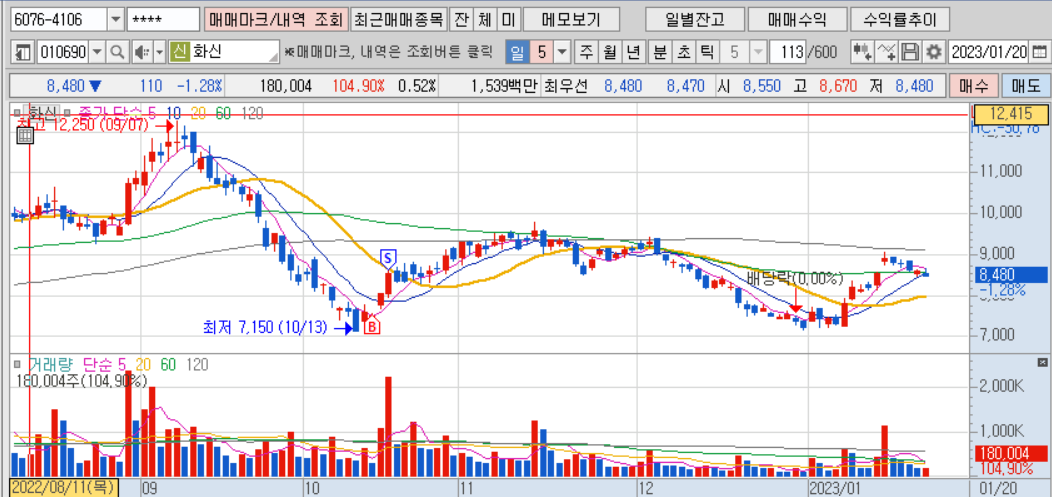The width and height of the screenshot is (1052, 497).
Task: Click the 배당락(0.00%) ex-dividend label
Action: pyautogui.click(x=795, y=278)
